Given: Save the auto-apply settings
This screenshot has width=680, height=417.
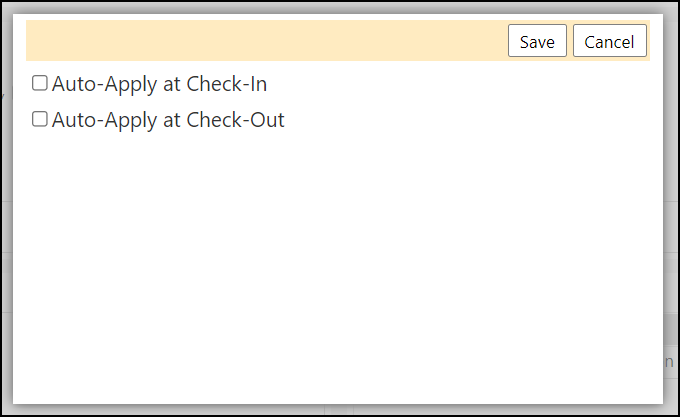Looking at the screenshot, I should point(537,41).
